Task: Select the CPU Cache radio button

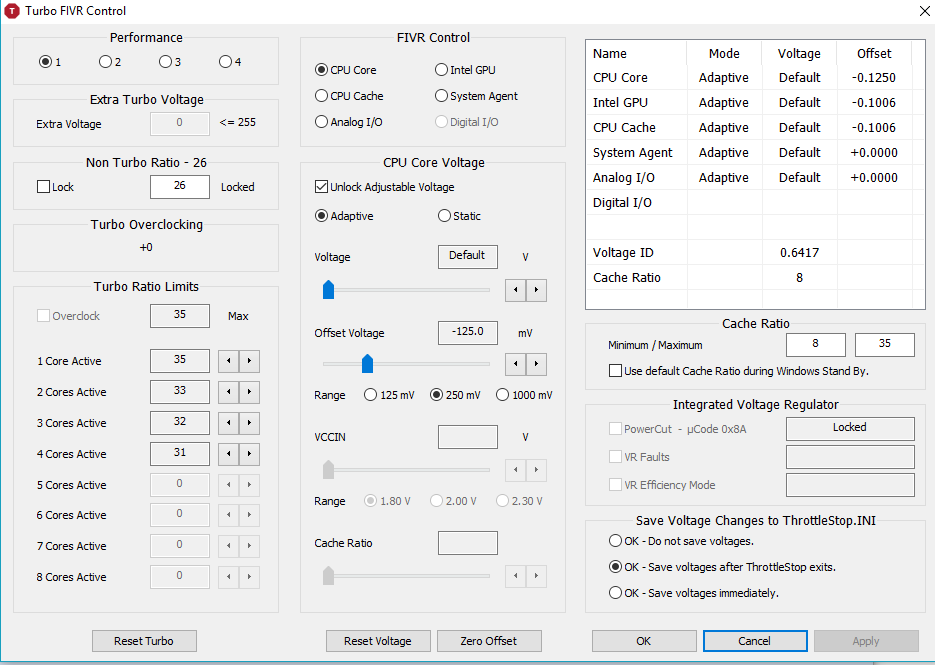Action: 321,96
